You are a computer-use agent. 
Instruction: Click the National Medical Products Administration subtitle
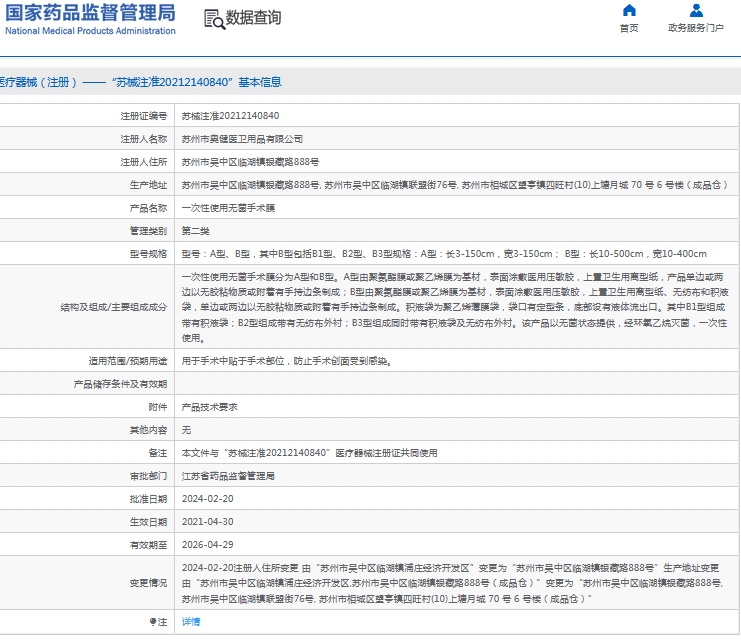pos(90,31)
